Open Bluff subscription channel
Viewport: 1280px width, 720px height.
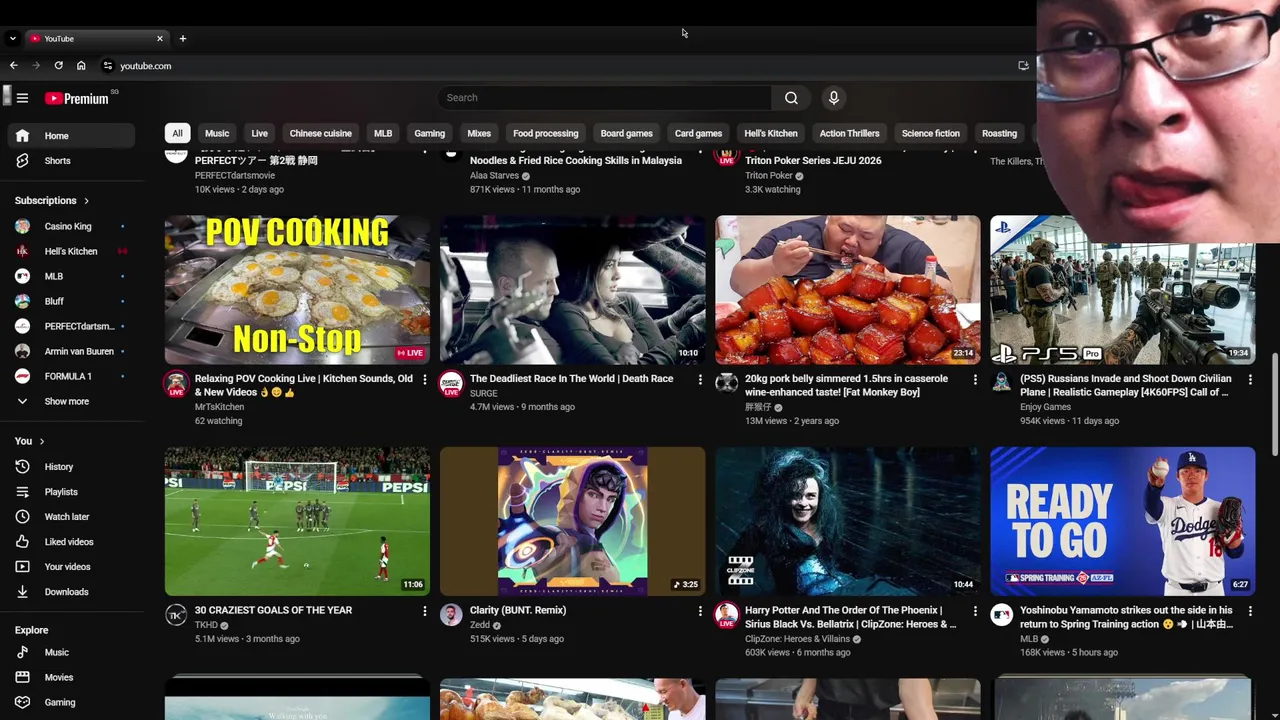pos(71,302)
